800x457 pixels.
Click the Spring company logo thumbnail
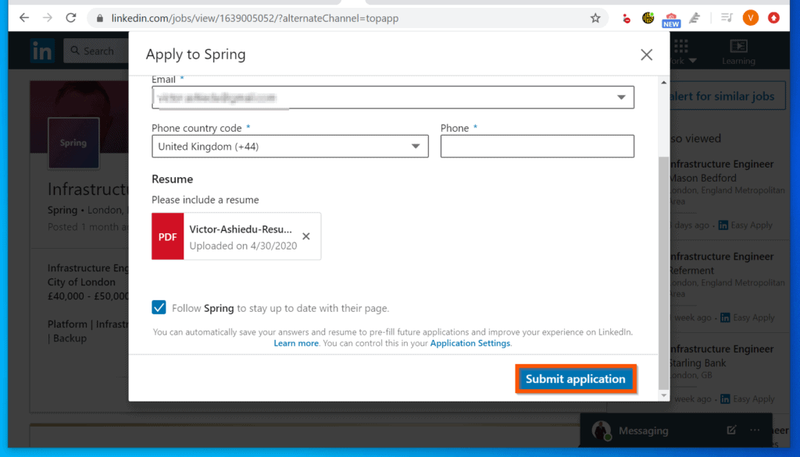click(x=73, y=143)
